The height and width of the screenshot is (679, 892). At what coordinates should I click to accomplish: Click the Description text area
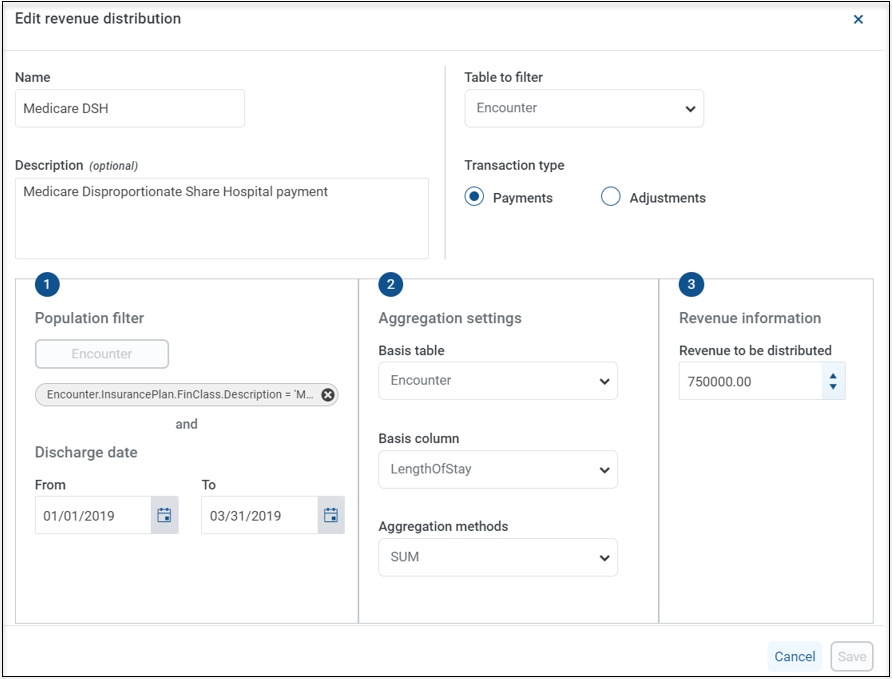[x=222, y=218]
